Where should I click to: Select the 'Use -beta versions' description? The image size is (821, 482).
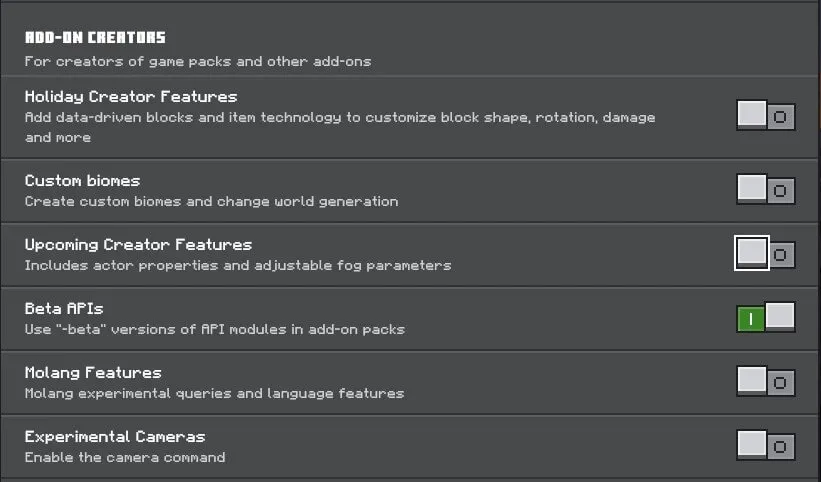coord(215,329)
